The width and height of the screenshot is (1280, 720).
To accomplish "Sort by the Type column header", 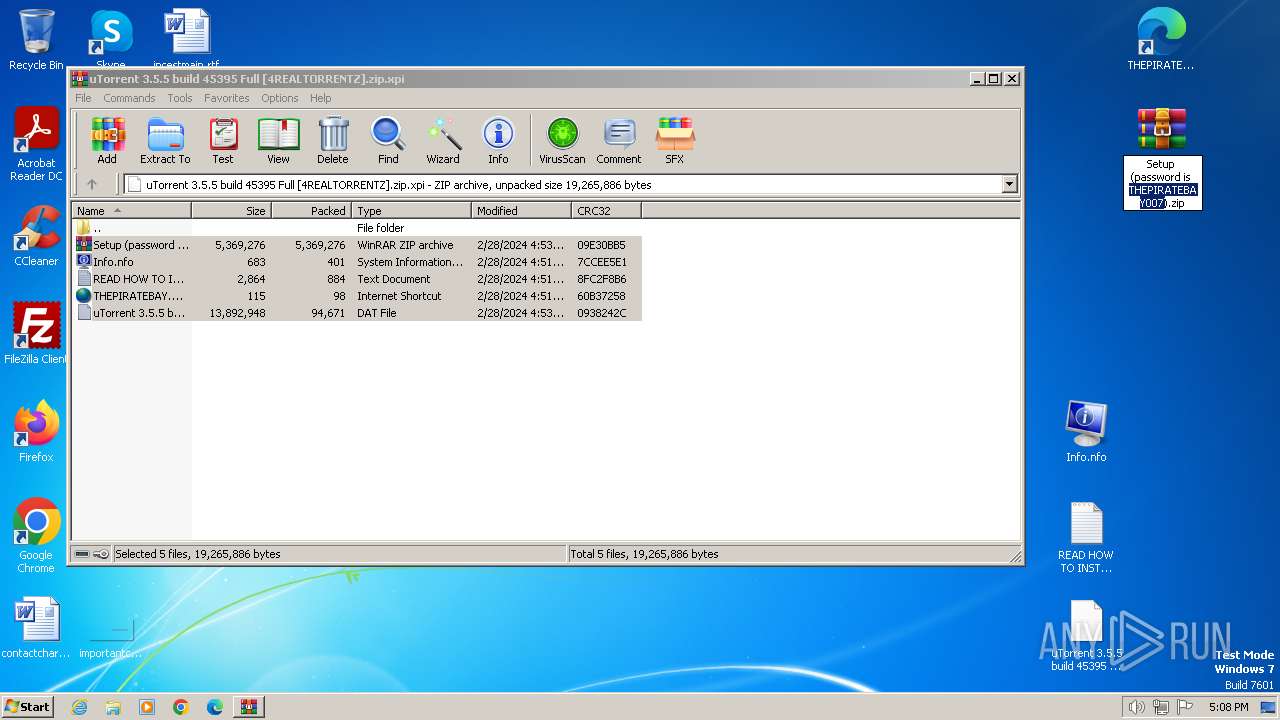I will click(x=411, y=211).
